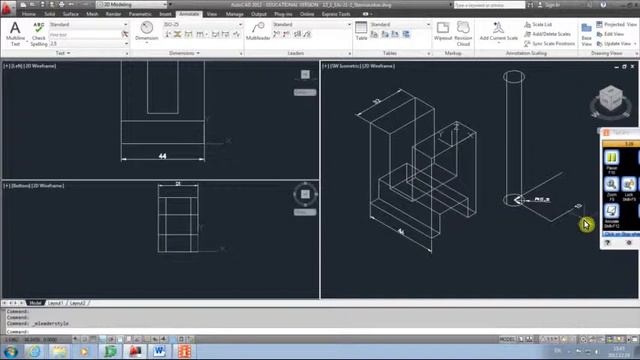Open the Surface ribbon tab
Screen dimensions: 640x360
pos(71,14)
